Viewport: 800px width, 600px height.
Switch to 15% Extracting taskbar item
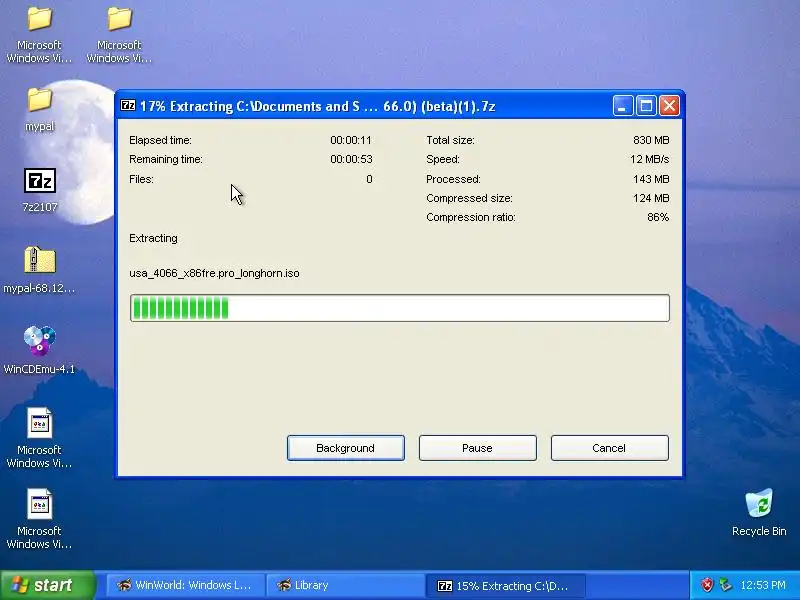505,585
